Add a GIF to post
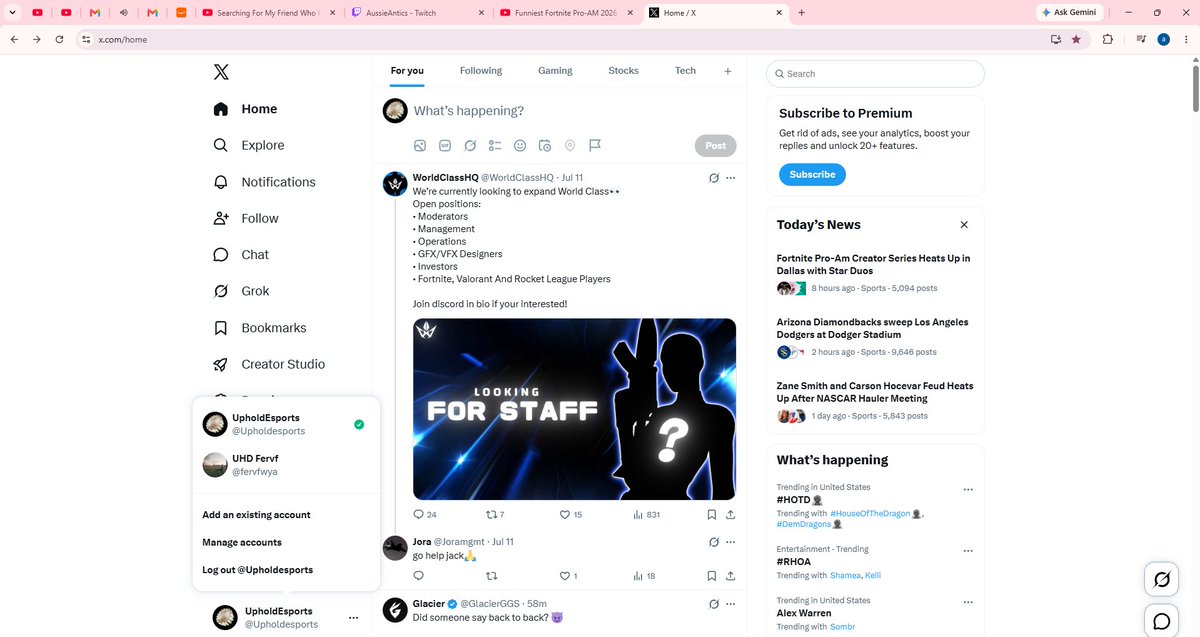1200x637 pixels. (445, 145)
